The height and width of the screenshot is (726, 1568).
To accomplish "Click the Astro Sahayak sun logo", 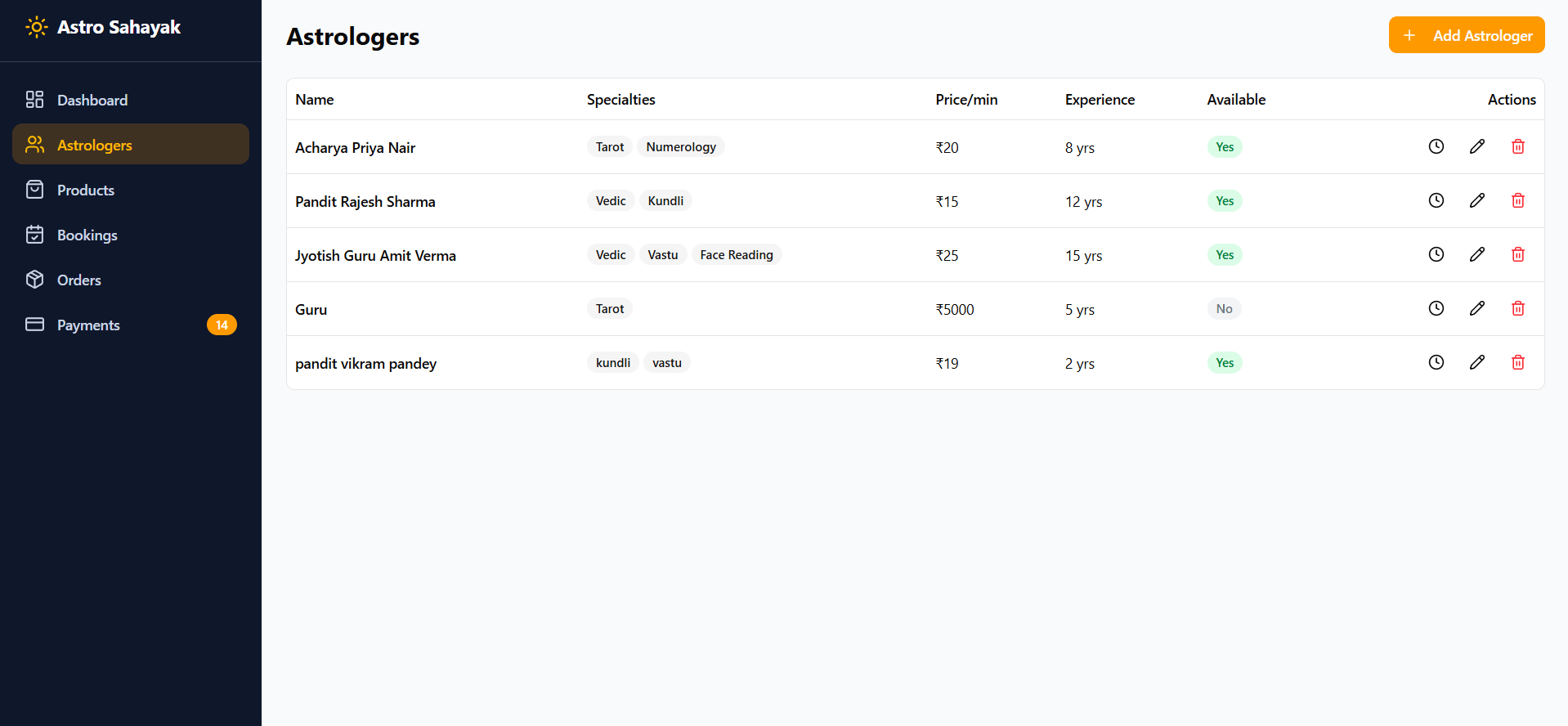I will 37,27.
